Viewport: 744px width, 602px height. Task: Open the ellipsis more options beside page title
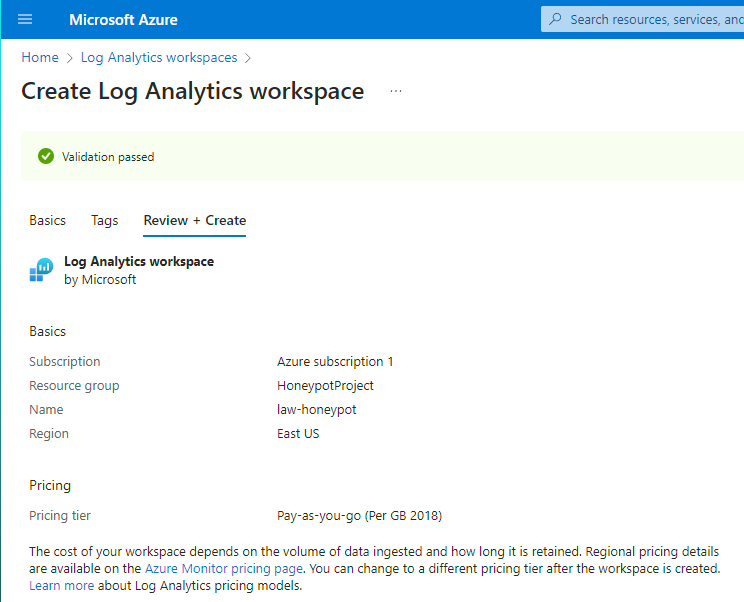[x=396, y=91]
